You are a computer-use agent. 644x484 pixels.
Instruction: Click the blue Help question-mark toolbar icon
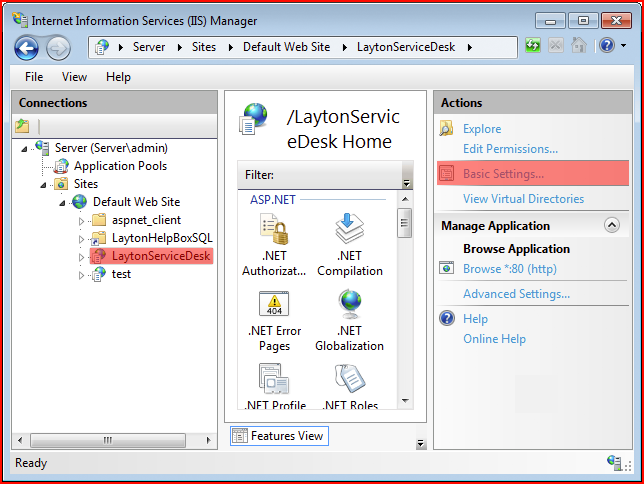[607, 45]
